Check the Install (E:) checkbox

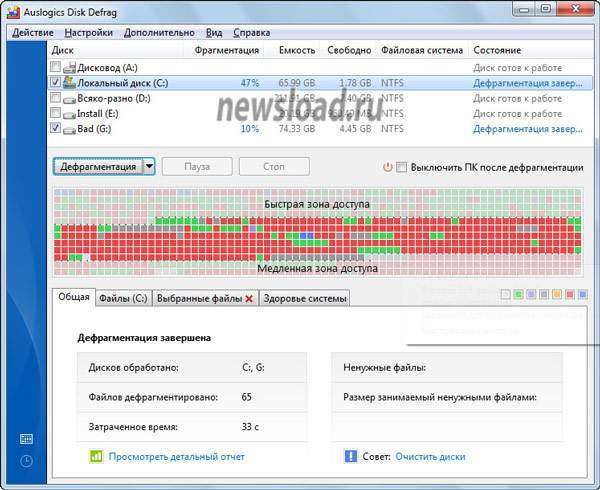(x=55, y=112)
